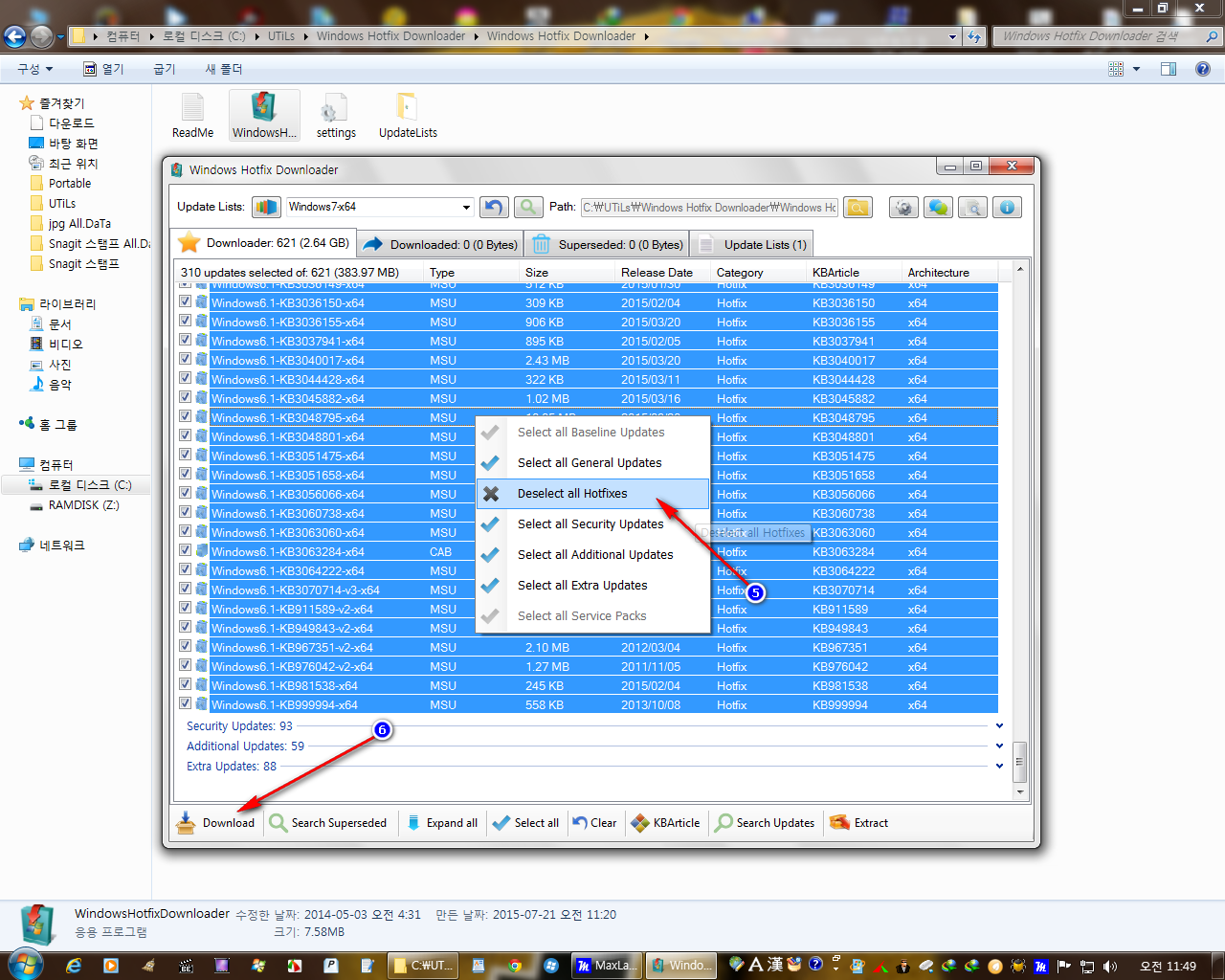Click the Expand all button
This screenshot has width=1225, height=980.
coord(441,823)
